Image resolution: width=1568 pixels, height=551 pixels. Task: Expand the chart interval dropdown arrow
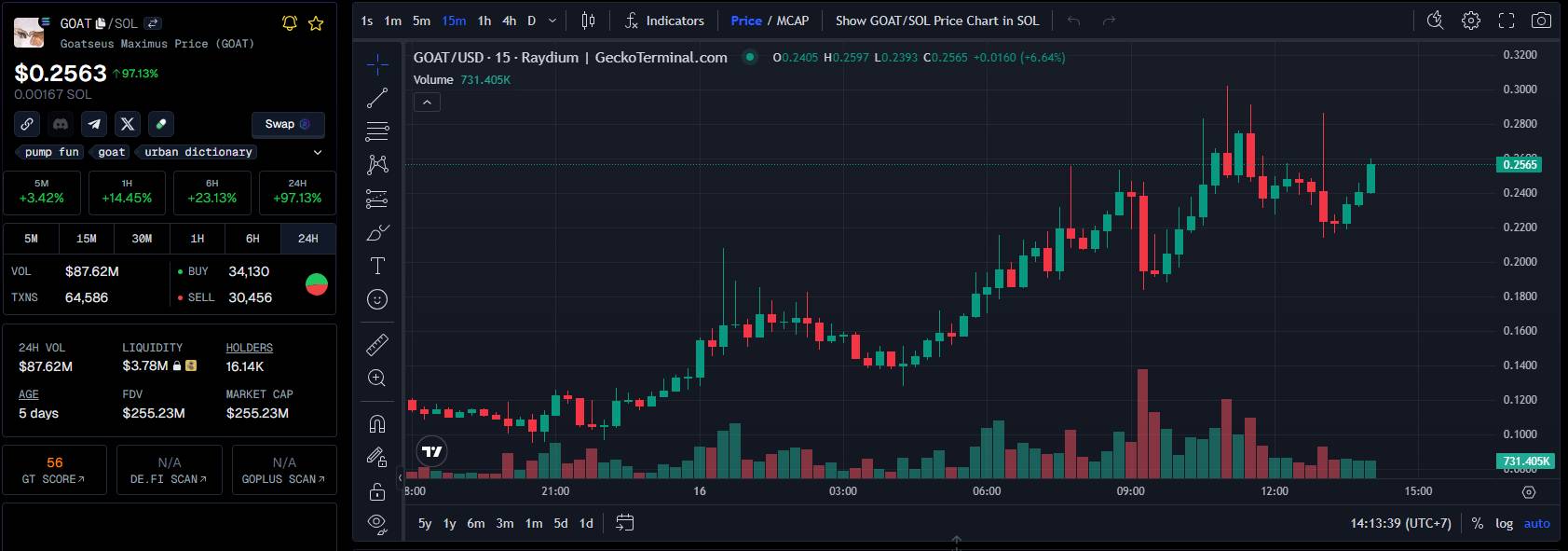552,21
